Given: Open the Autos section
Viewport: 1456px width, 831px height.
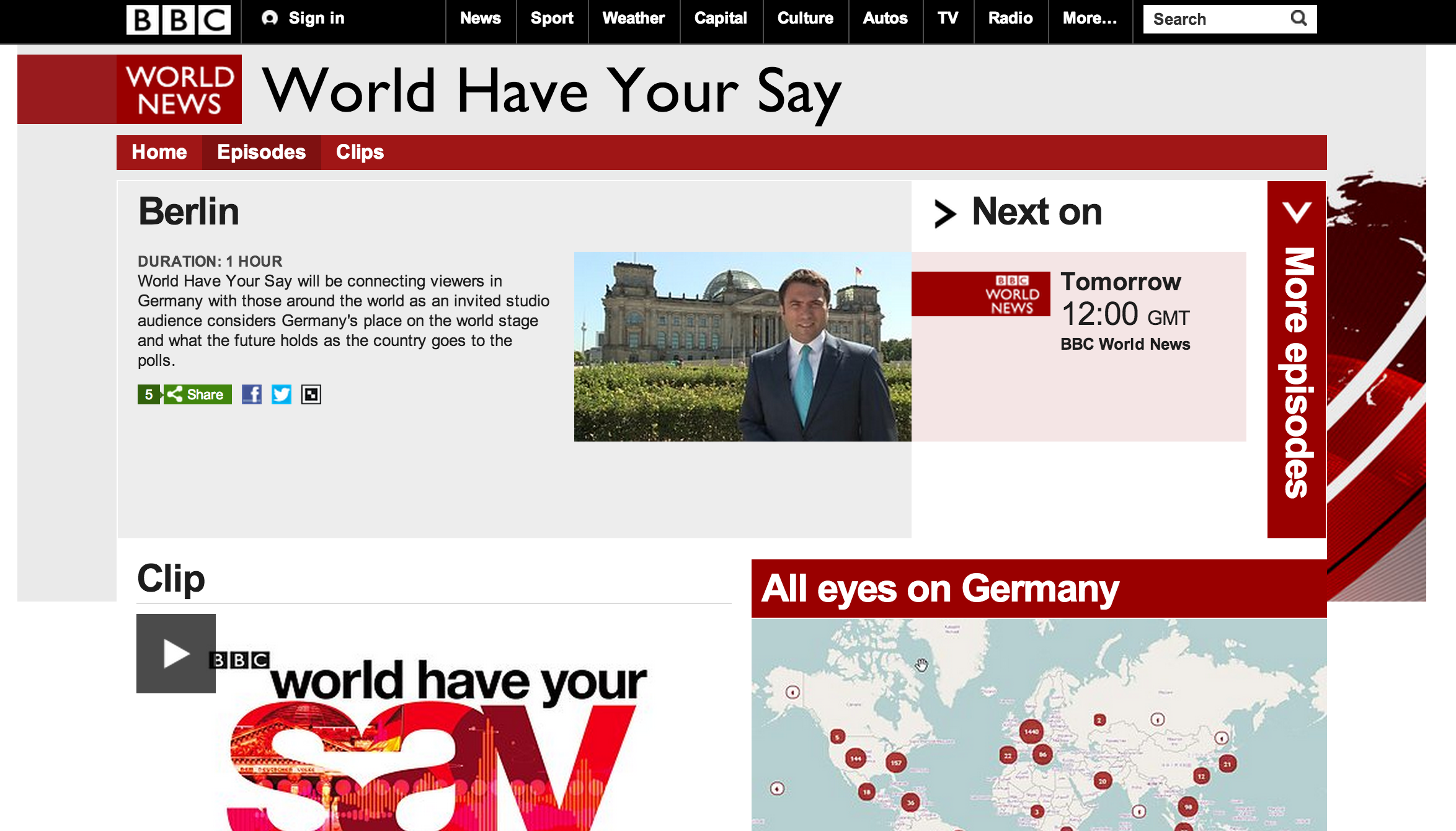Looking at the screenshot, I should point(886,19).
